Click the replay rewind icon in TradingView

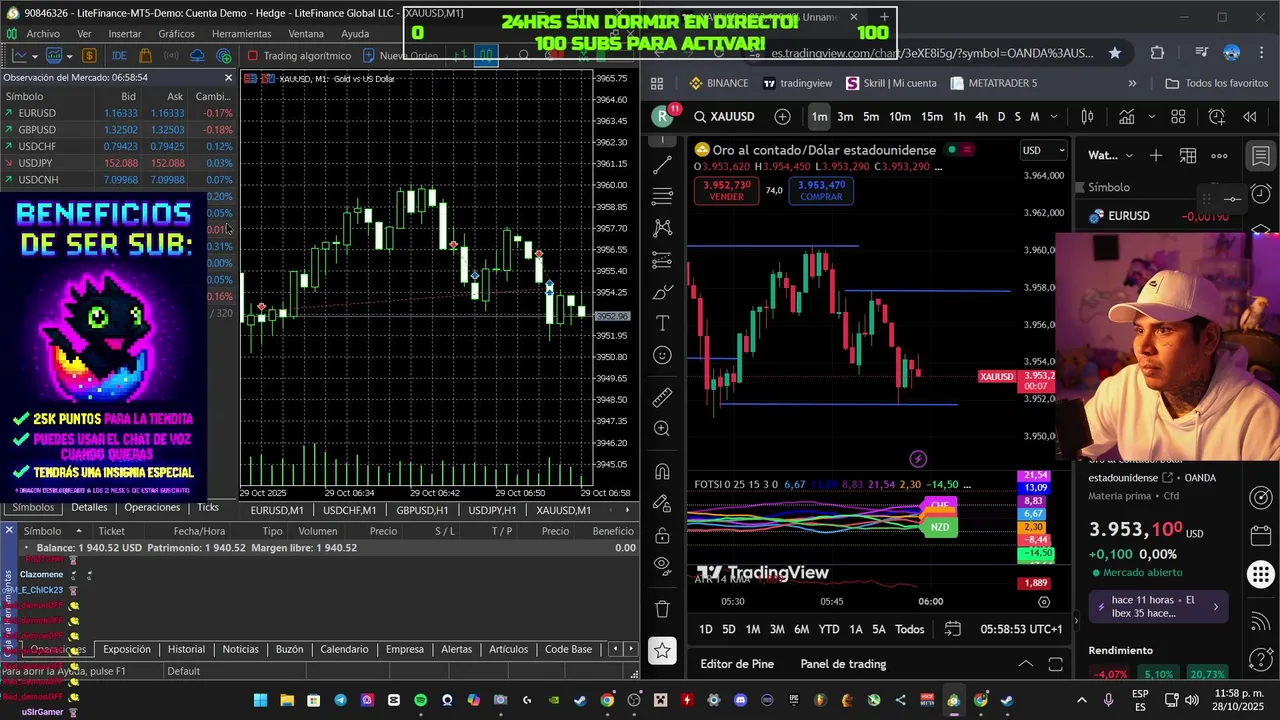coord(1250,117)
